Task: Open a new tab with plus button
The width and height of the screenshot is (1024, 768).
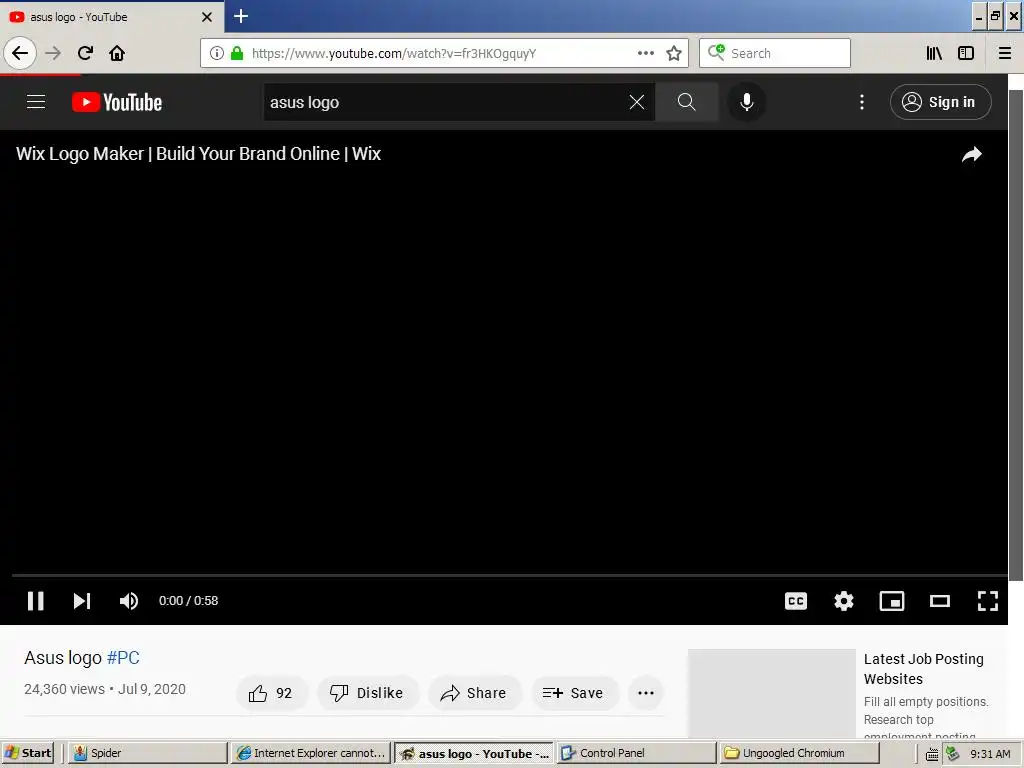Action: coord(241,16)
